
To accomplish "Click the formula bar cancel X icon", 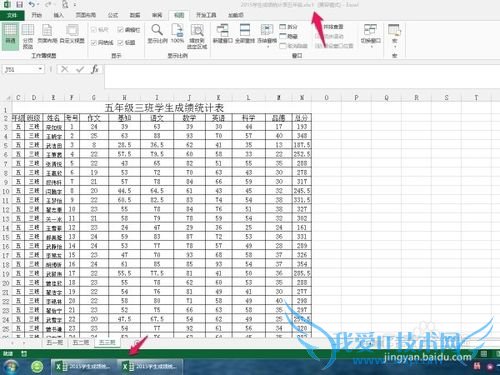I will [x=65, y=69].
